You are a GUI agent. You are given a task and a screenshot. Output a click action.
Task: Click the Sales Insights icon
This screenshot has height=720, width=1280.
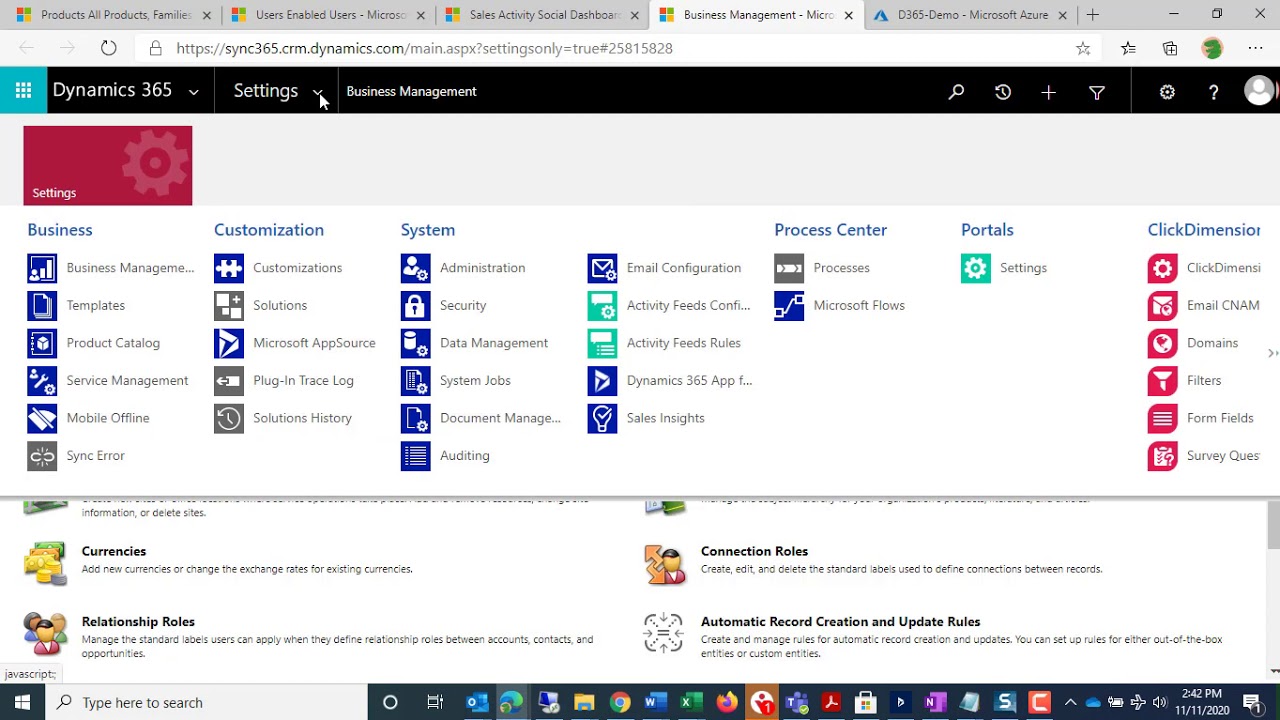pyautogui.click(x=603, y=418)
